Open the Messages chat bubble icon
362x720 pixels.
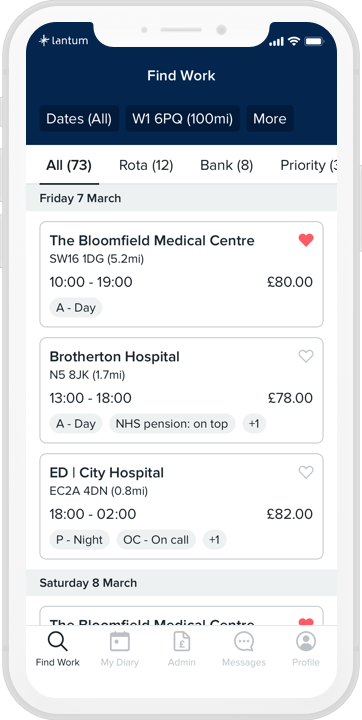tap(244, 641)
